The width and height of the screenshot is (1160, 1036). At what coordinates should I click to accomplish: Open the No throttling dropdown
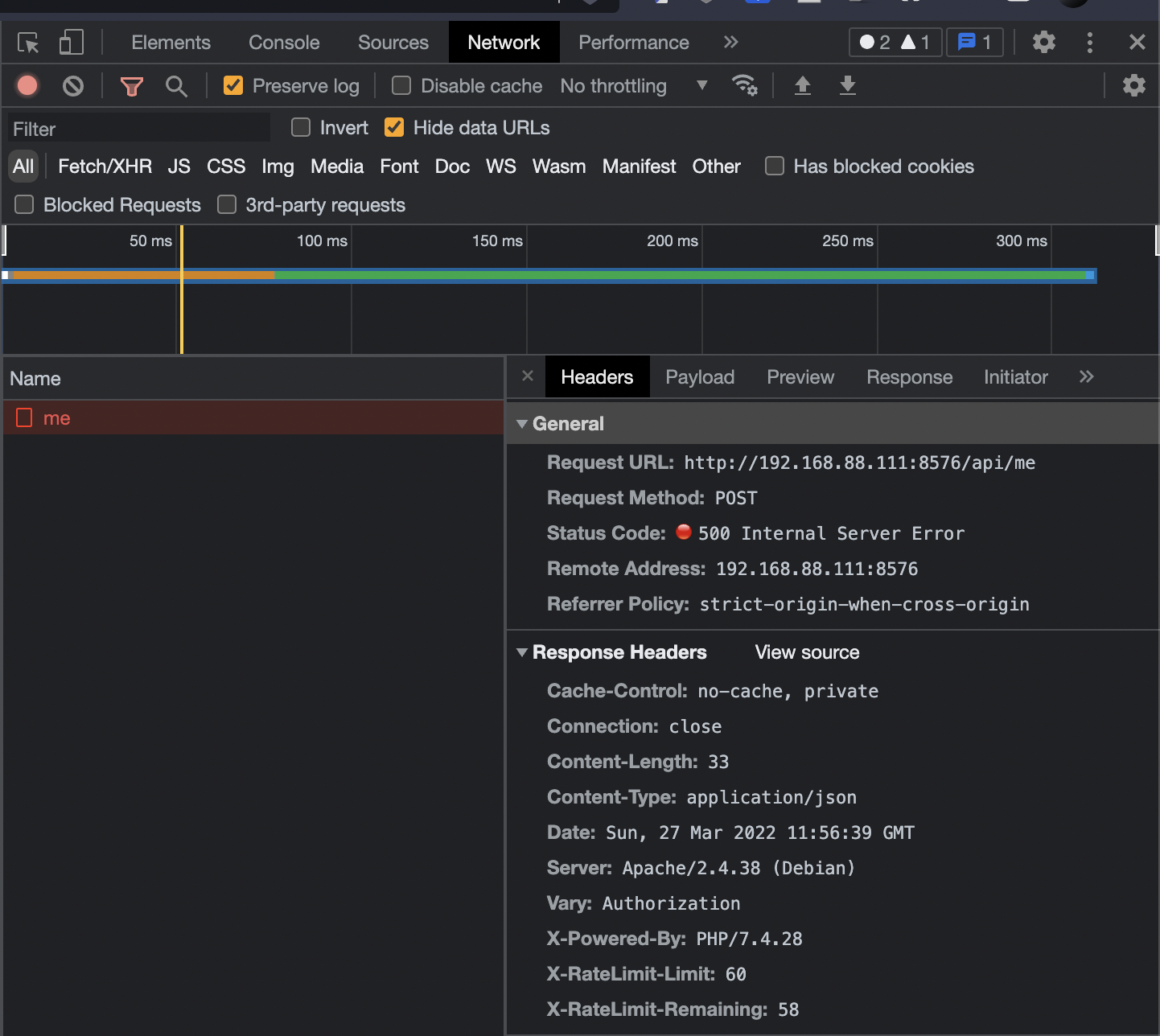[636, 86]
